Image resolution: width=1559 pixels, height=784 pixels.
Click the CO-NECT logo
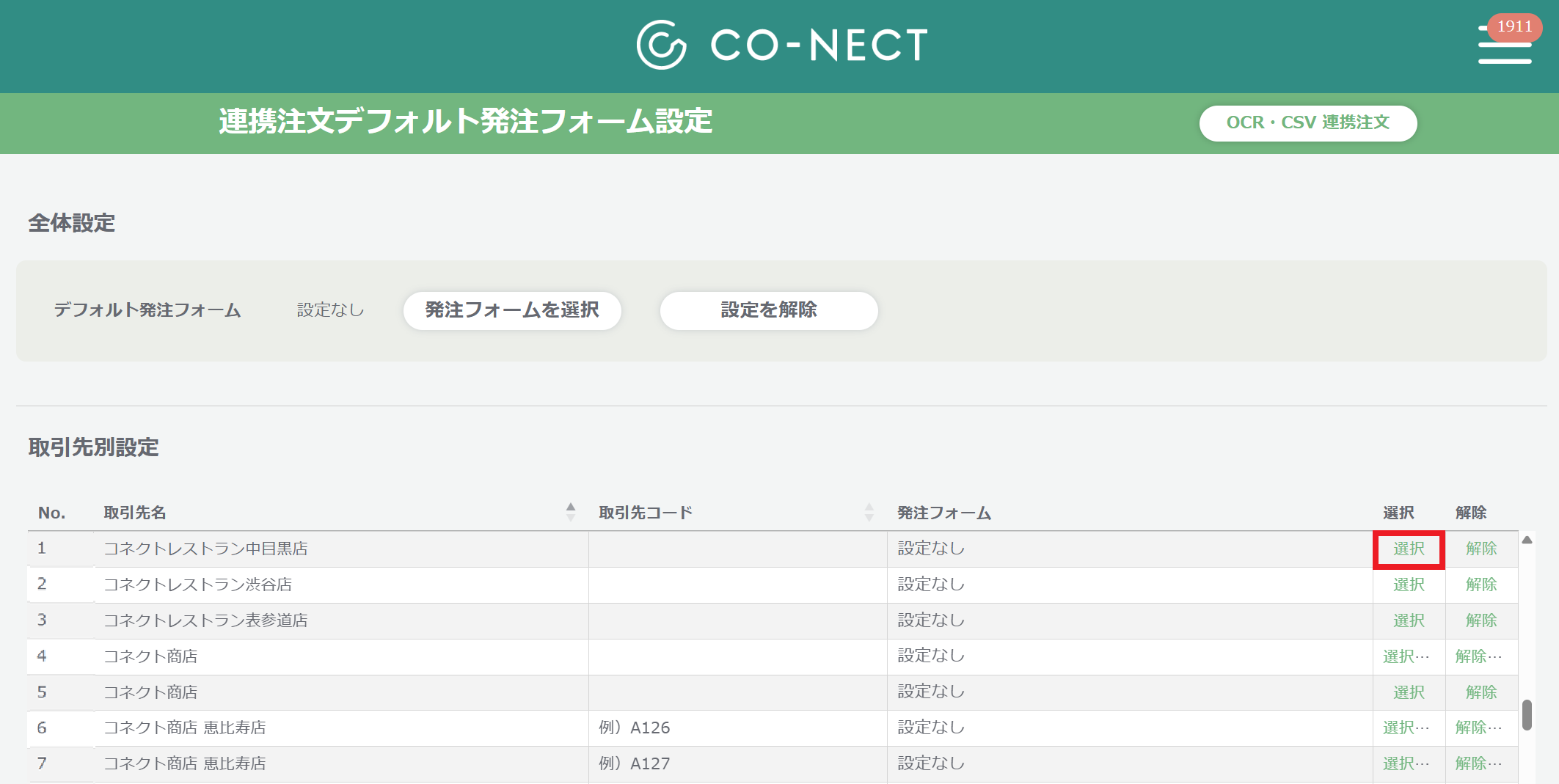click(782, 45)
